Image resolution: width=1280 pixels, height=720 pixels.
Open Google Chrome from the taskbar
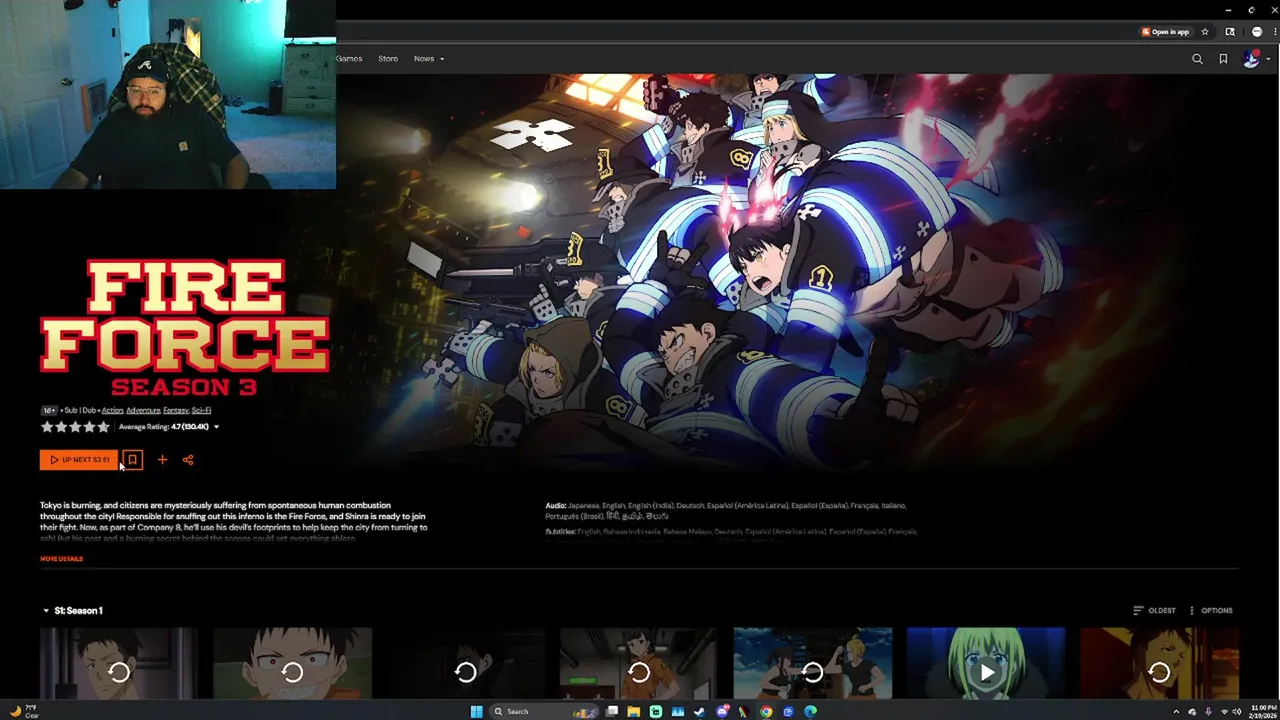pos(766,711)
